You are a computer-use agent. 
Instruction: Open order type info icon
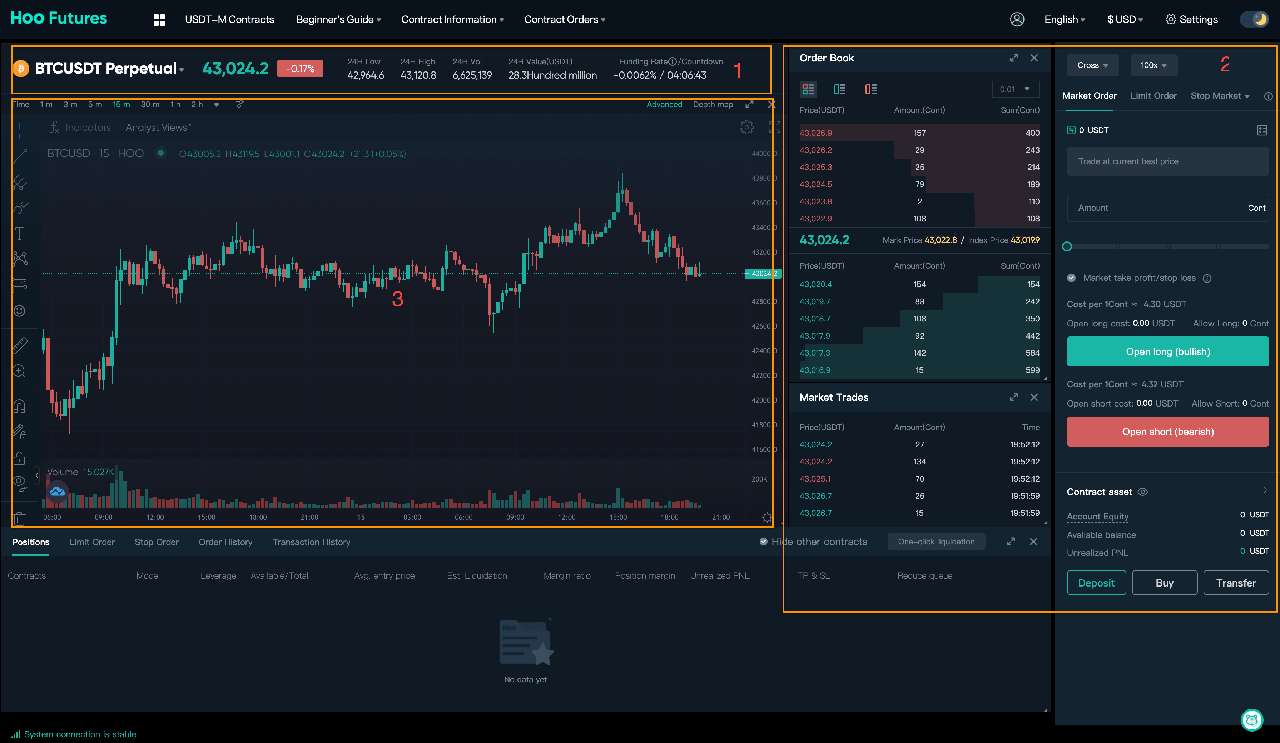(1268, 96)
